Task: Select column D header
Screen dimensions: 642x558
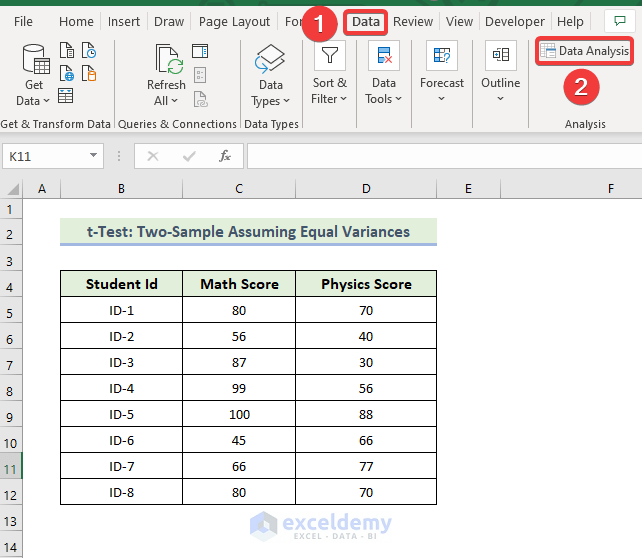Action: pyautogui.click(x=366, y=189)
